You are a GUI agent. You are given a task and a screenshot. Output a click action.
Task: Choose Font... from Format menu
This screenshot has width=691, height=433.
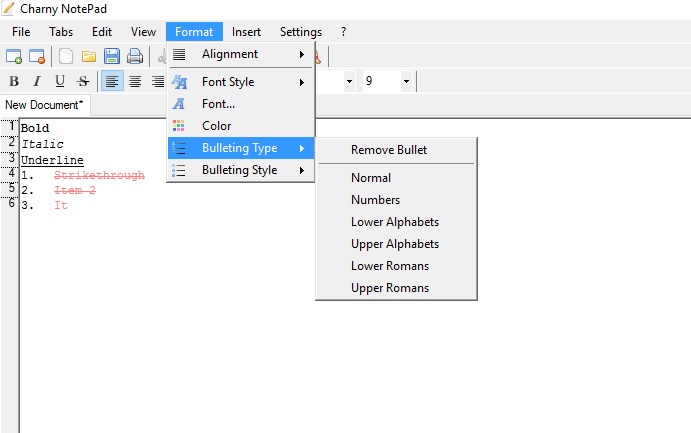241,104
